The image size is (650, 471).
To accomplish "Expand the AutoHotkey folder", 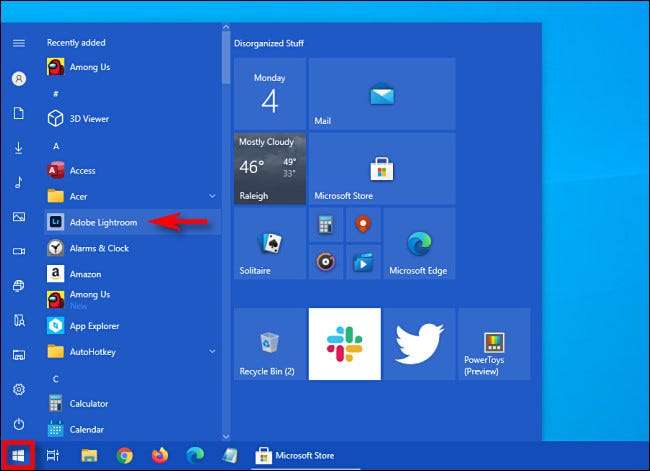I will pos(211,352).
